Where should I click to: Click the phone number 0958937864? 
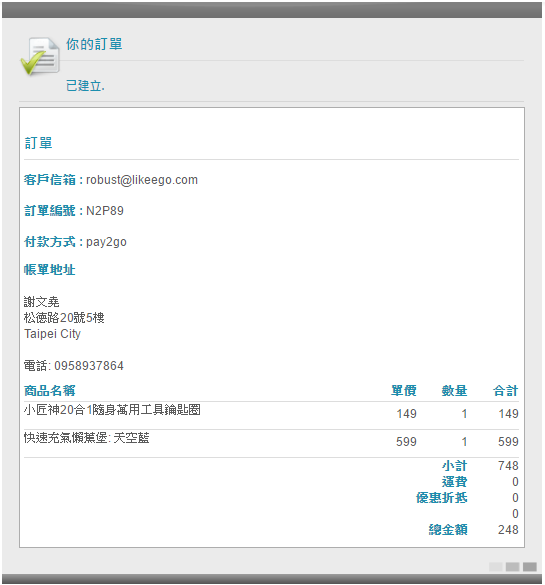(x=89, y=366)
